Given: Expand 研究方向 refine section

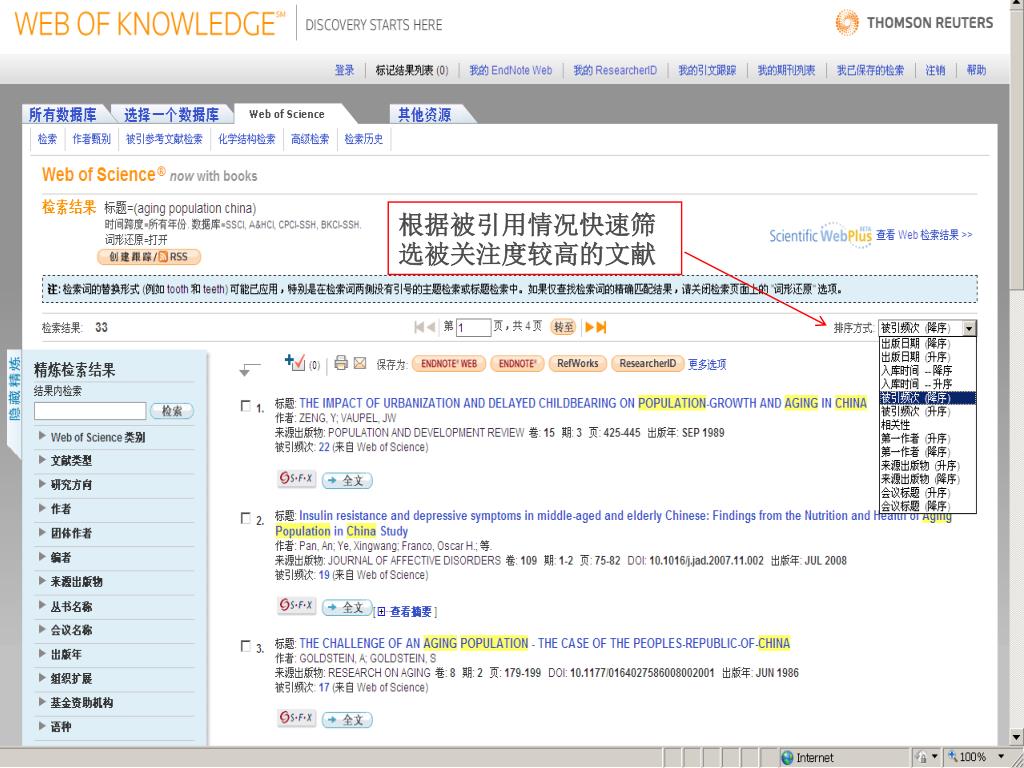Looking at the screenshot, I should [65, 485].
